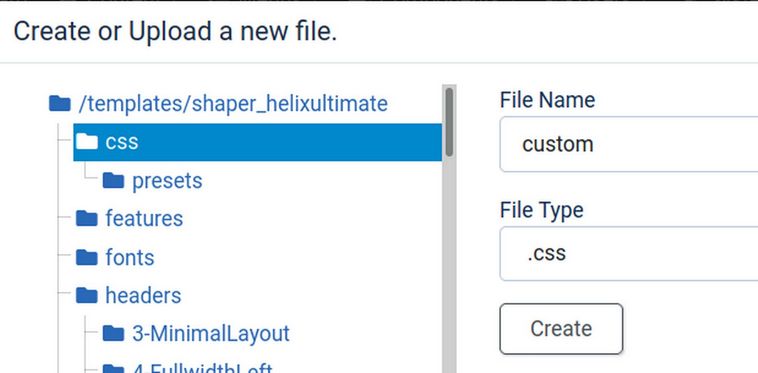
Task: Click the css folder icon
Action: point(87,142)
